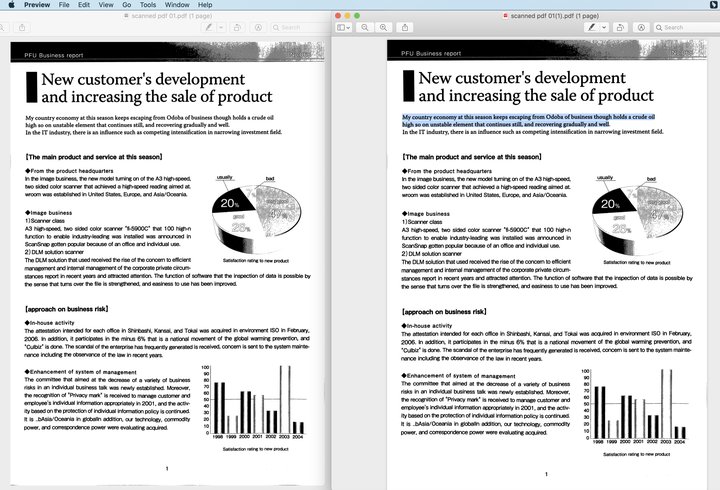Open the Help menu
This screenshot has height=490, width=720.
coord(205,5)
